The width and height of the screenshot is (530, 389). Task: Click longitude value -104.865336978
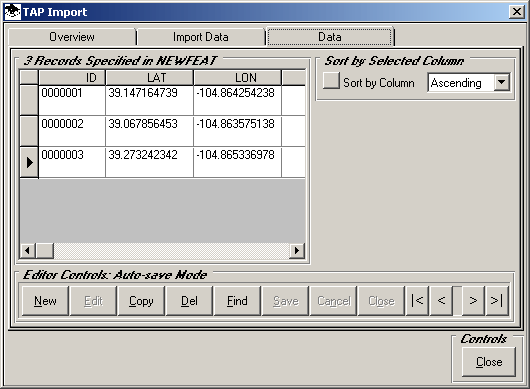pos(237,162)
